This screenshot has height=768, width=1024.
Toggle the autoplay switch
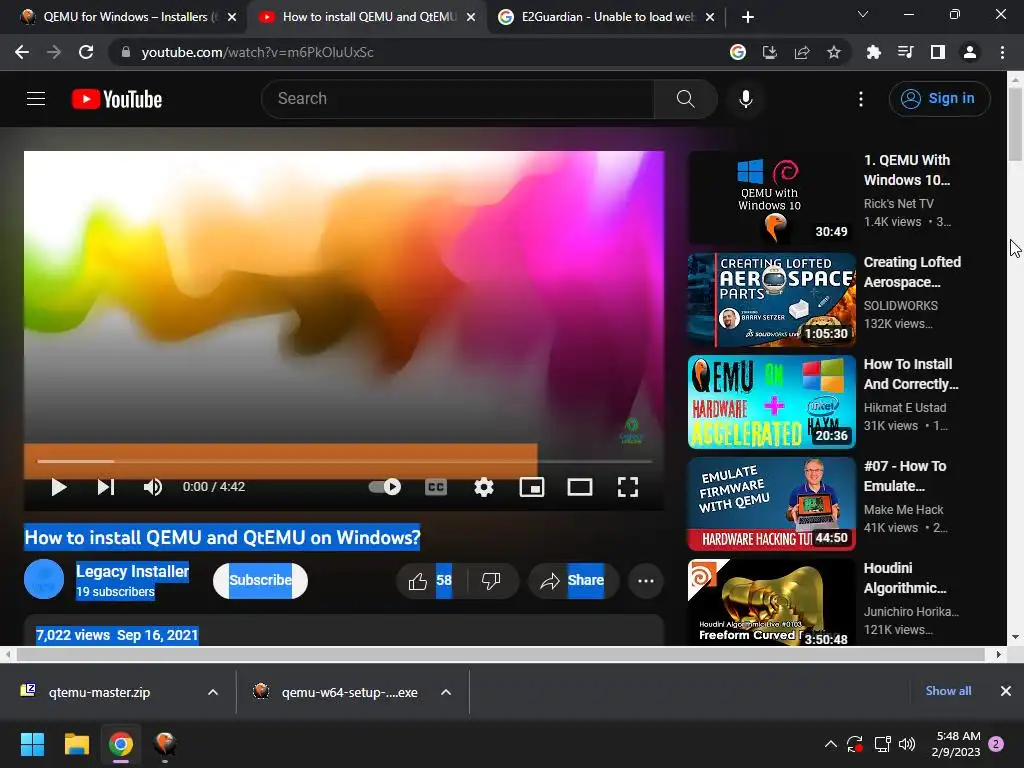(385, 487)
